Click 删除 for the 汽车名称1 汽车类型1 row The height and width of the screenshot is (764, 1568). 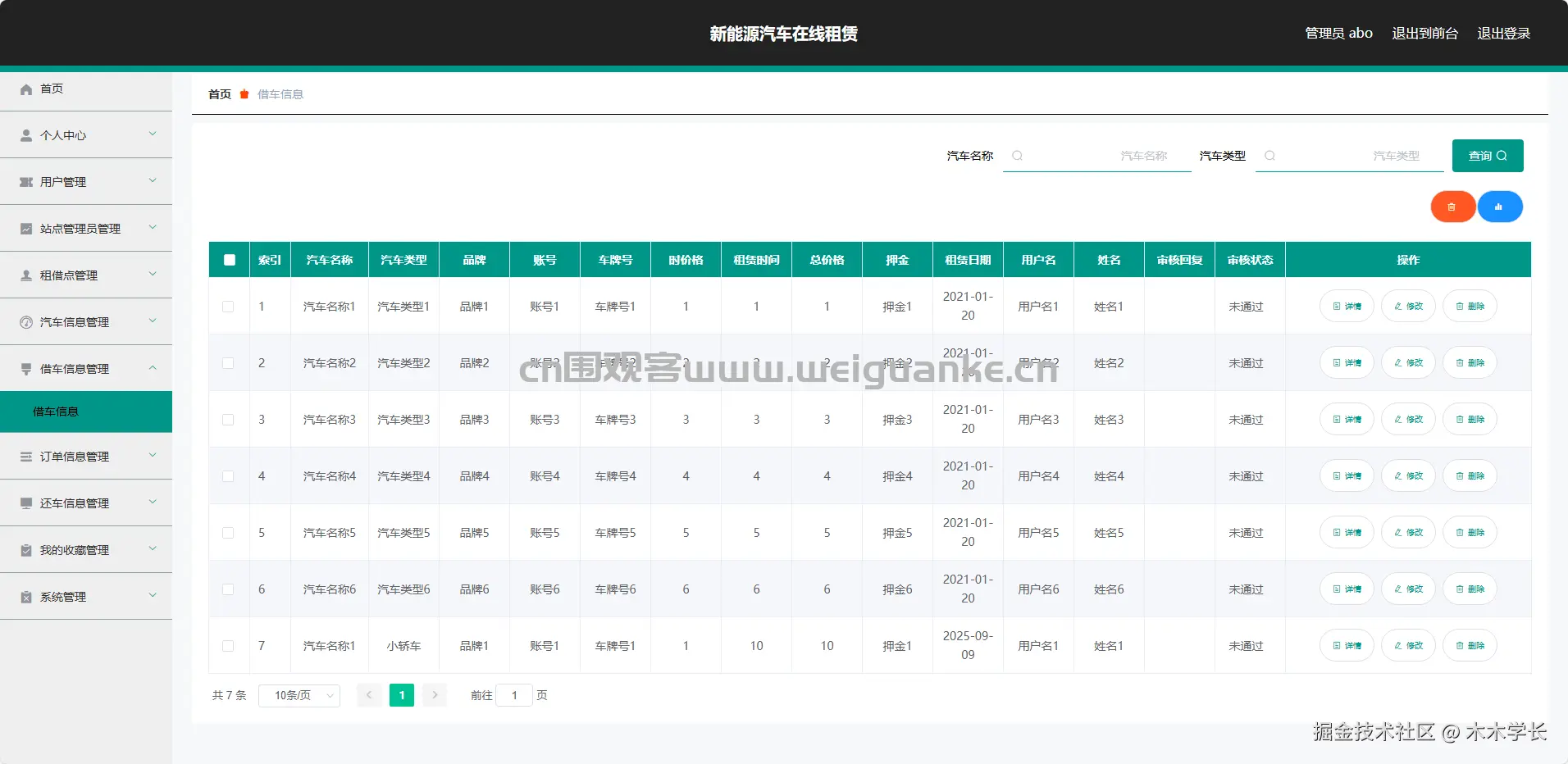click(x=1470, y=307)
